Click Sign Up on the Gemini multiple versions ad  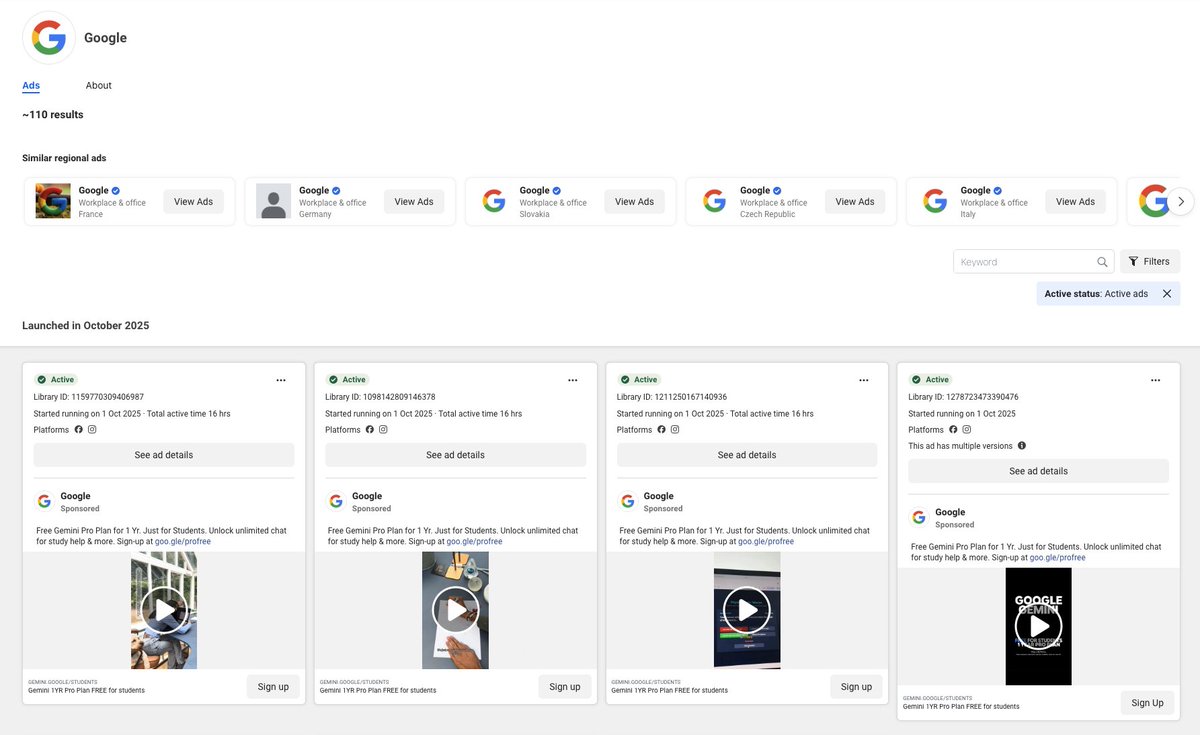click(1147, 702)
